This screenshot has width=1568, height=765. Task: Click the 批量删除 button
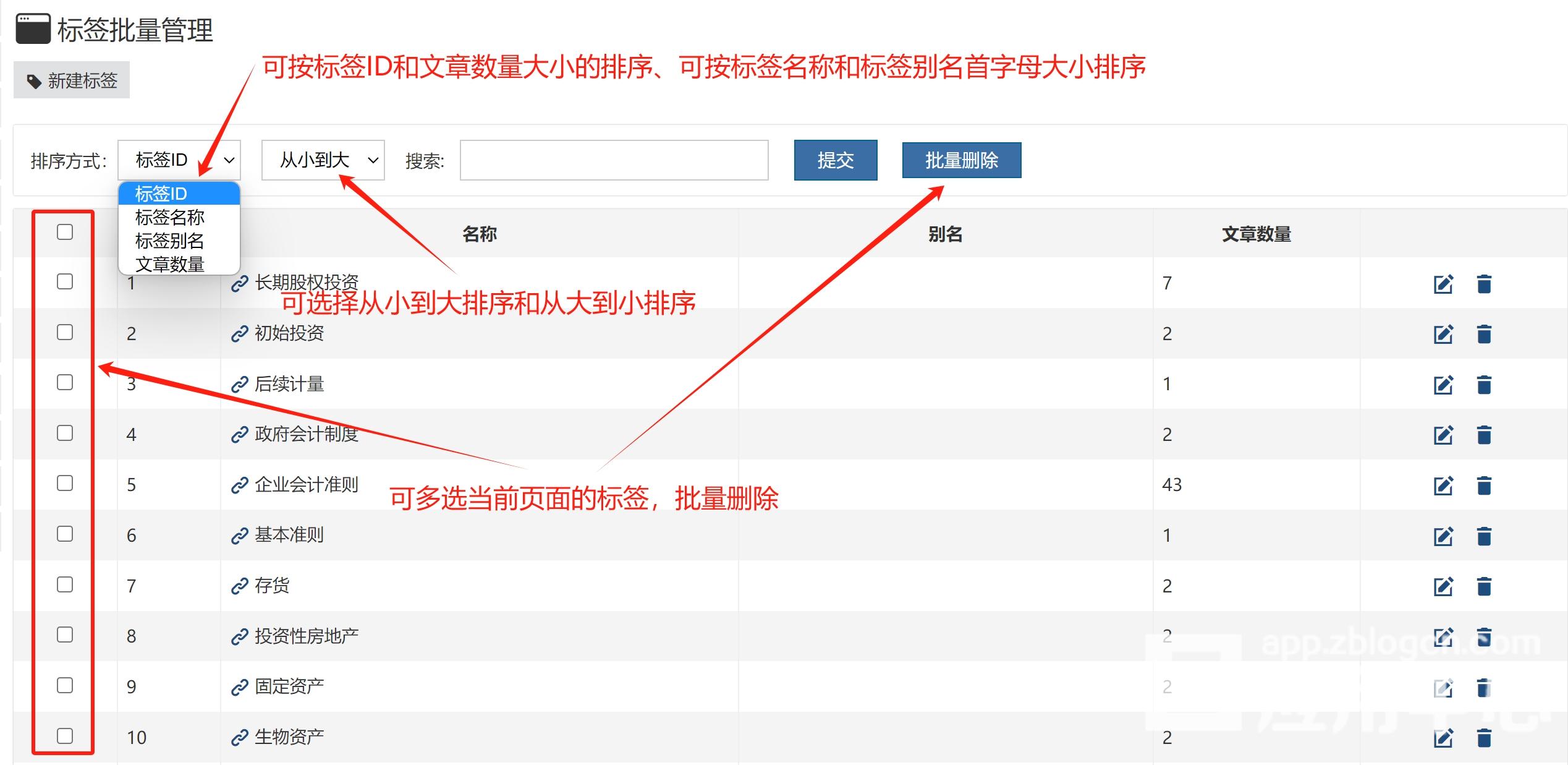[961, 160]
